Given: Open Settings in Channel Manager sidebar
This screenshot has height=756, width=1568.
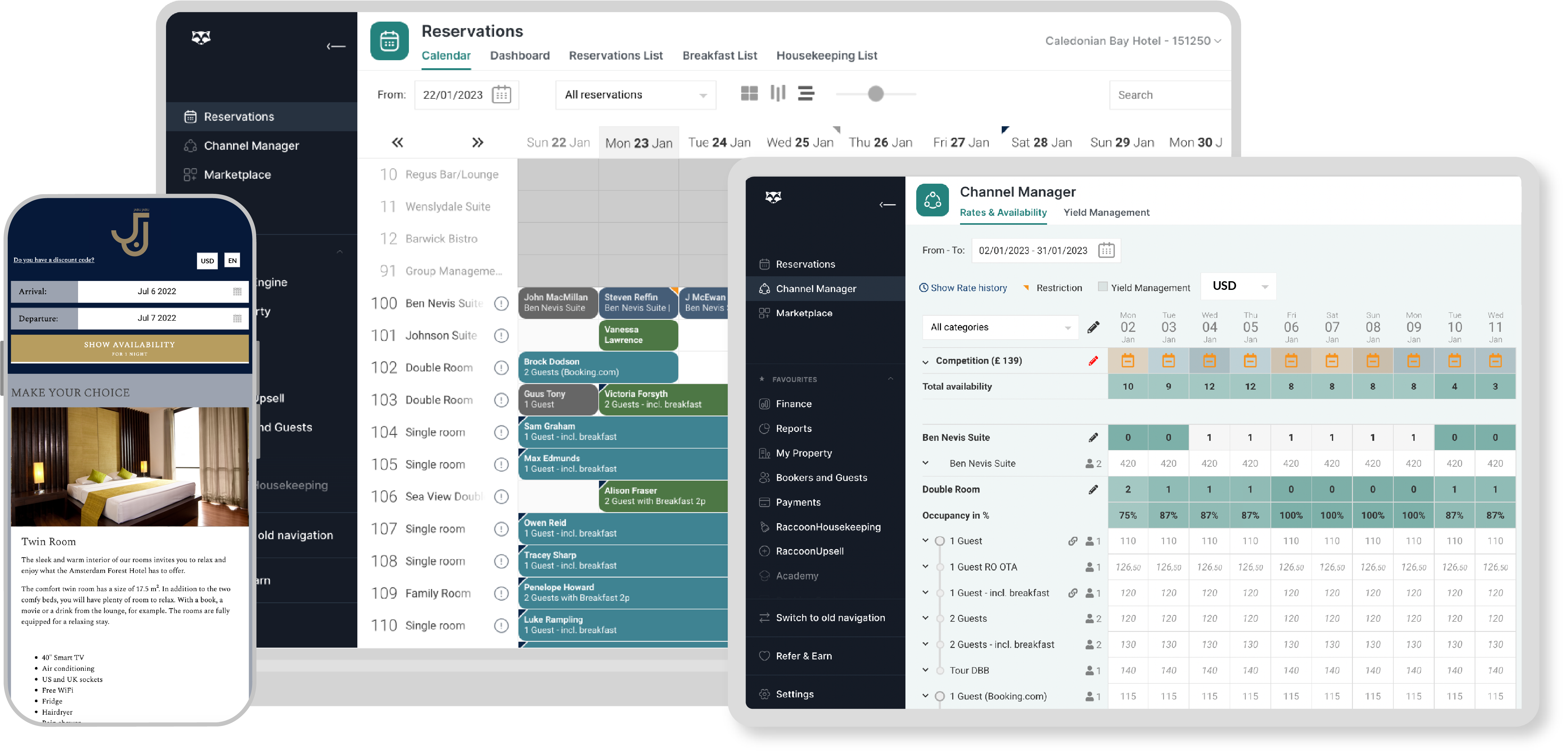Looking at the screenshot, I should click(x=786, y=695).
